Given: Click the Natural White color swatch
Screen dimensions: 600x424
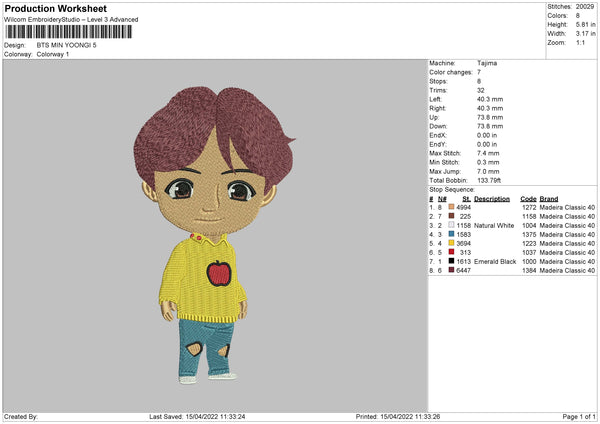Looking at the screenshot, I should [451, 225].
